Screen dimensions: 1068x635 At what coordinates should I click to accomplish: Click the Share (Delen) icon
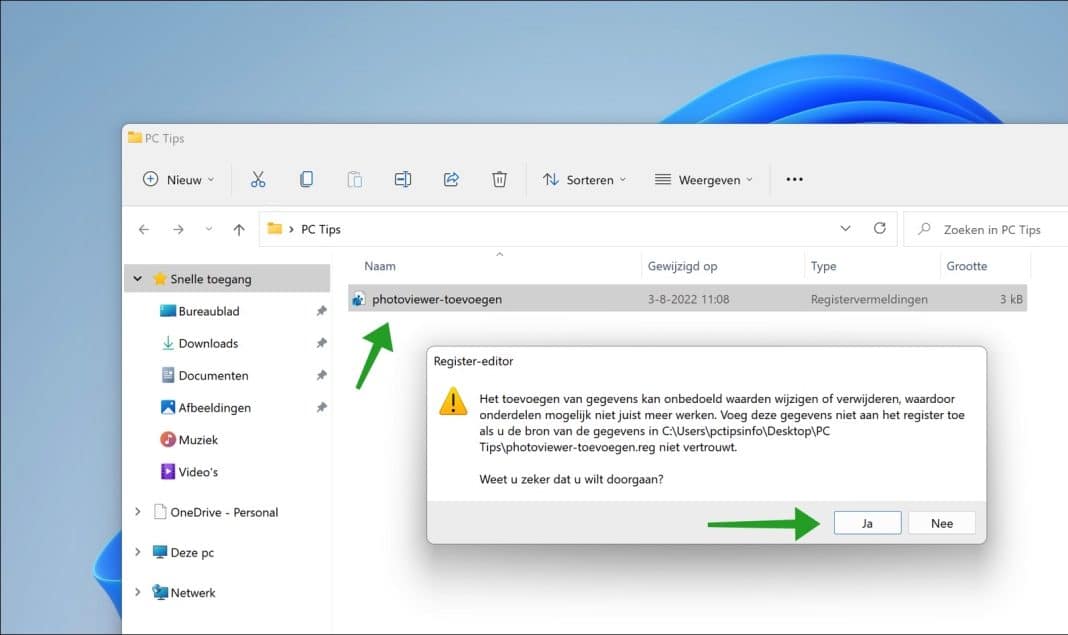click(x=450, y=179)
